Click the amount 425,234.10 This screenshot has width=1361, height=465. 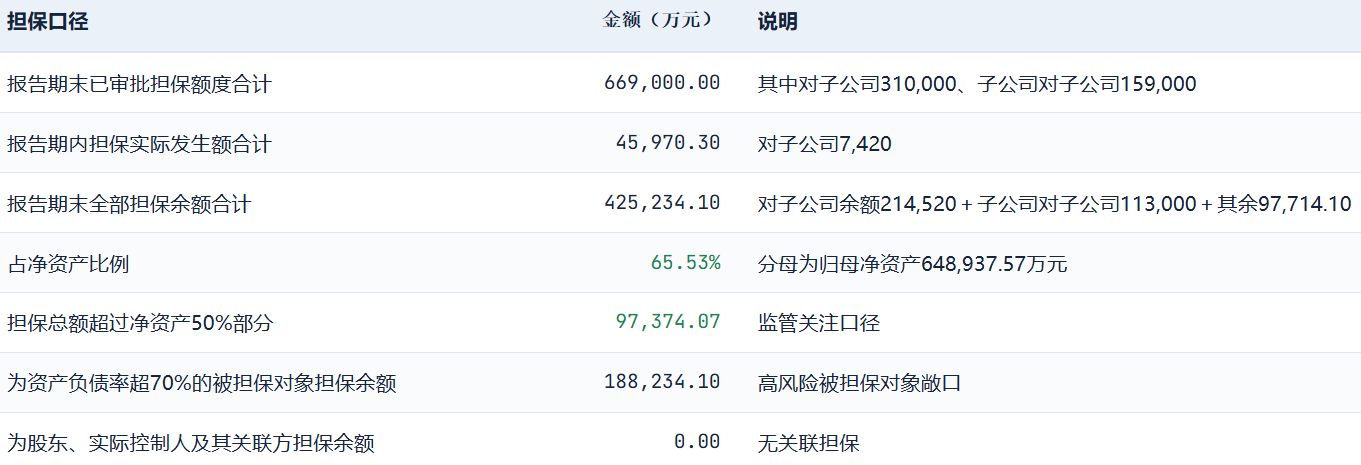click(x=662, y=203)
